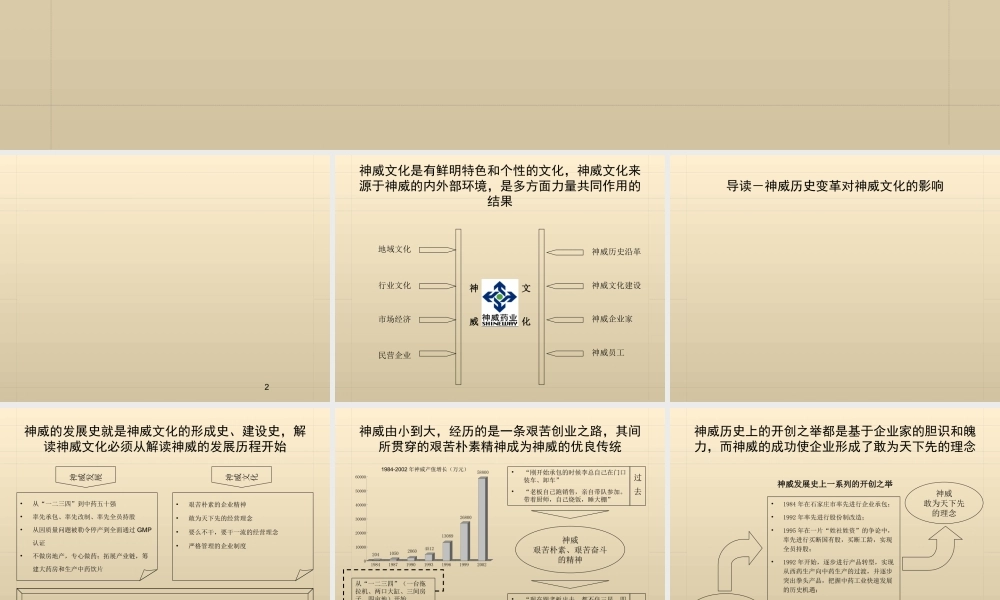The height and width of the screenshot is (600, 1000).
Task: Click the 过去 label on the chart slide
Action: coord(636,486)
